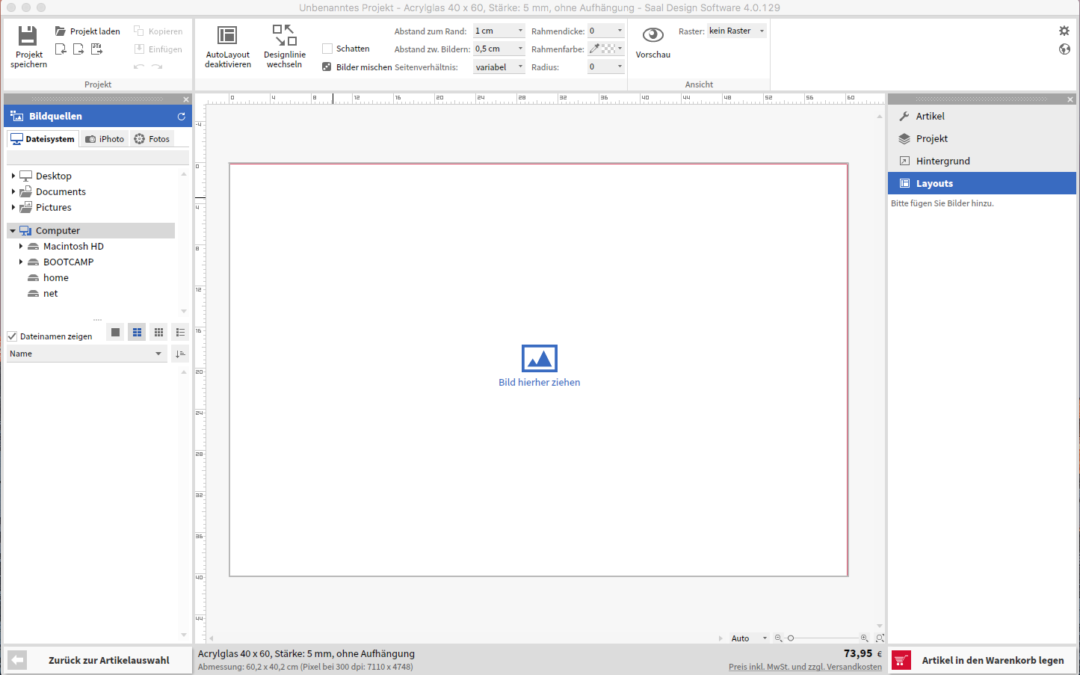Screen dimensions: 1080x675
Task: Select the net drive entry
Action: 43,293
